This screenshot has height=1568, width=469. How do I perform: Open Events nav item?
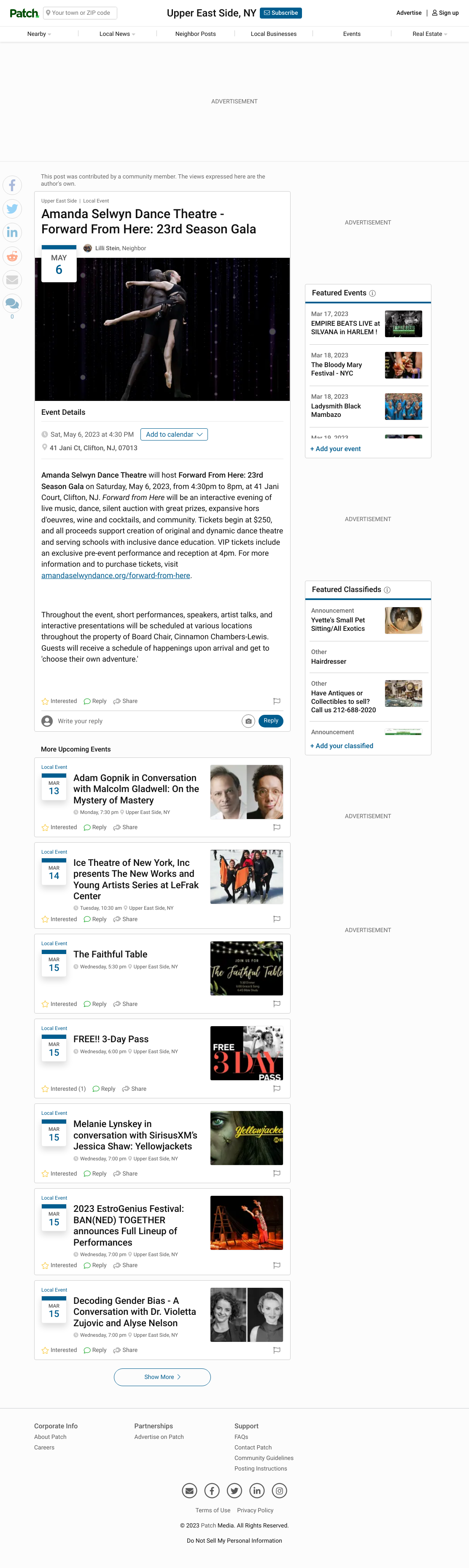pos(352,34)
